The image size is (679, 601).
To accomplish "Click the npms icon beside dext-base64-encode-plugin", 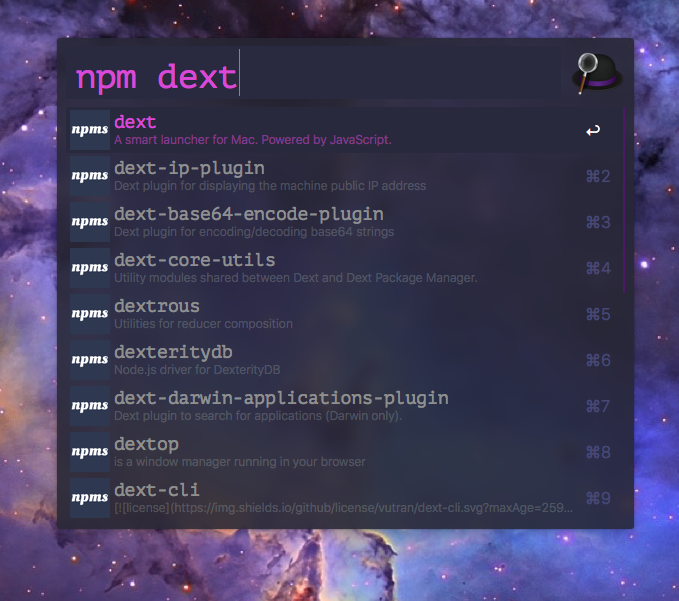I will [x=90, y=222].
